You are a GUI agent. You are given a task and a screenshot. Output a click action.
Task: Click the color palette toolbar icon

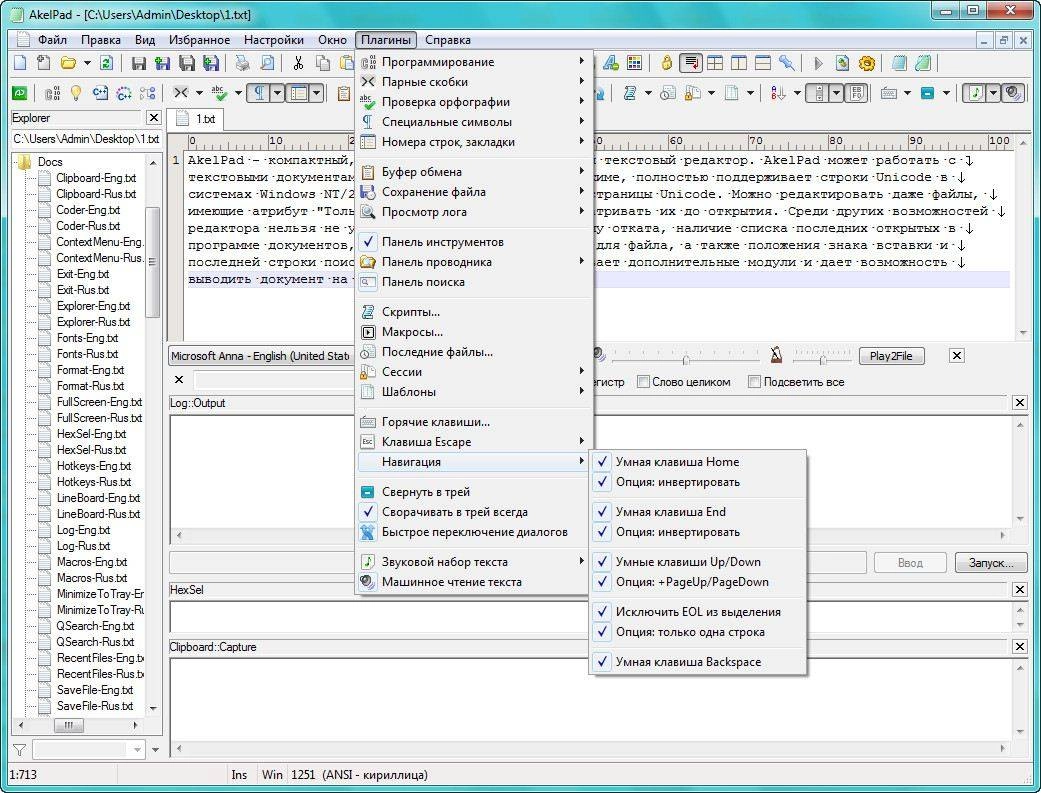pyautogui.click(x=635, y=63)
